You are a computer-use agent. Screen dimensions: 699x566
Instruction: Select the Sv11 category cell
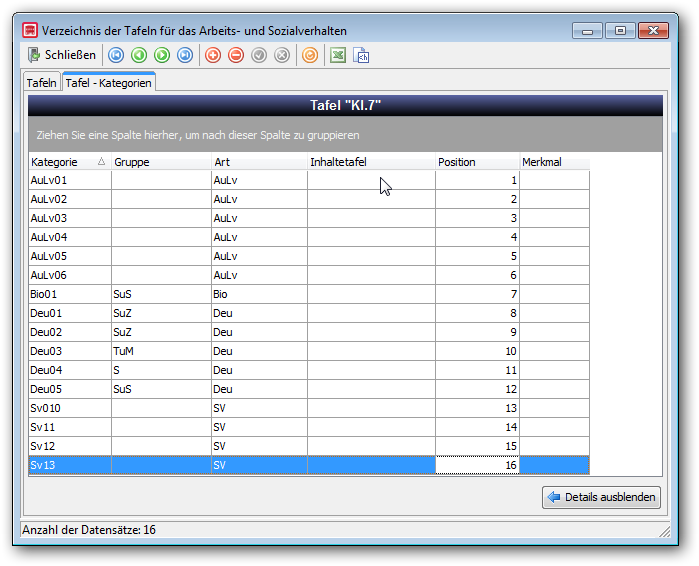70,427
